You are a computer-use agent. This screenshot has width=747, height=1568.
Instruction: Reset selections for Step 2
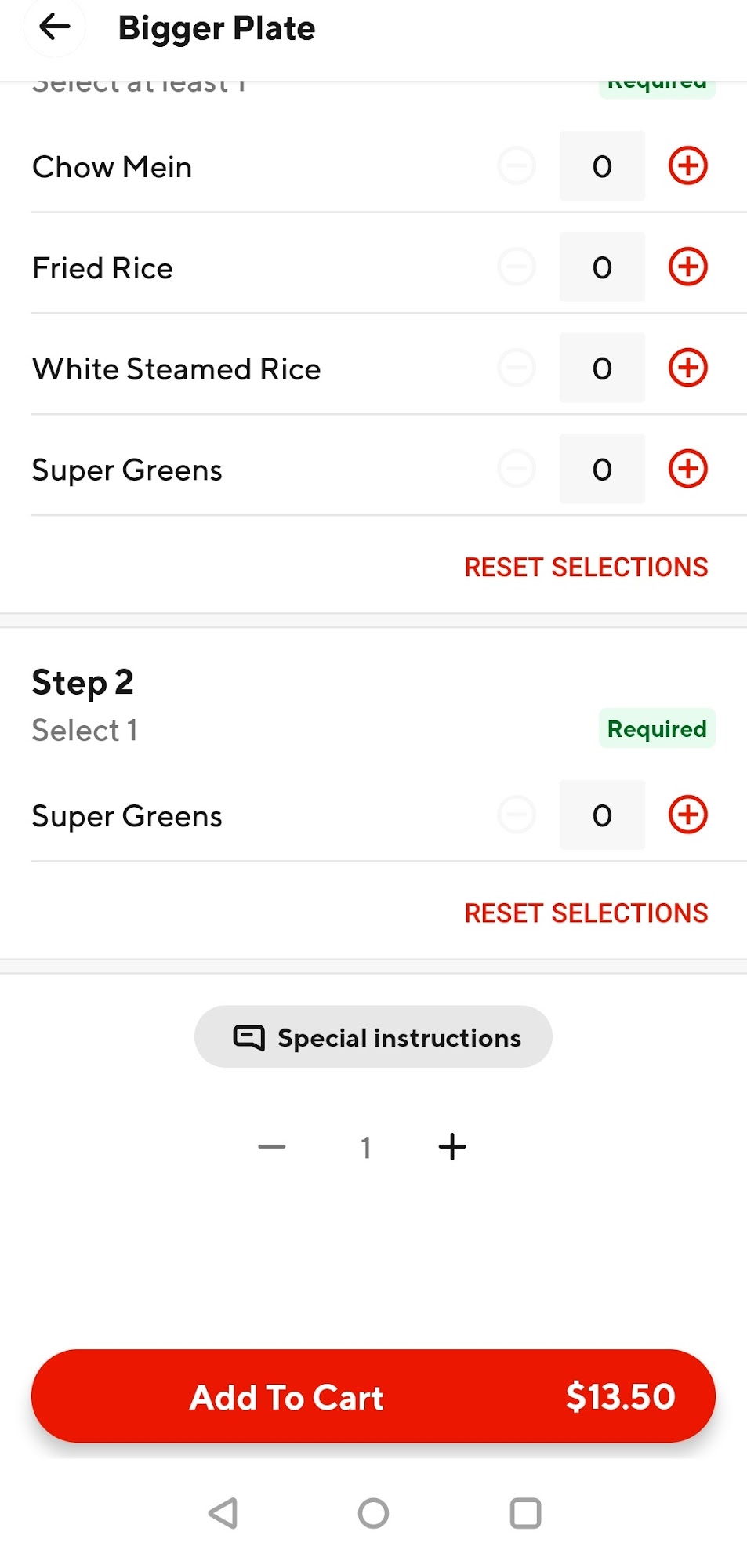(x=586, y=913)
